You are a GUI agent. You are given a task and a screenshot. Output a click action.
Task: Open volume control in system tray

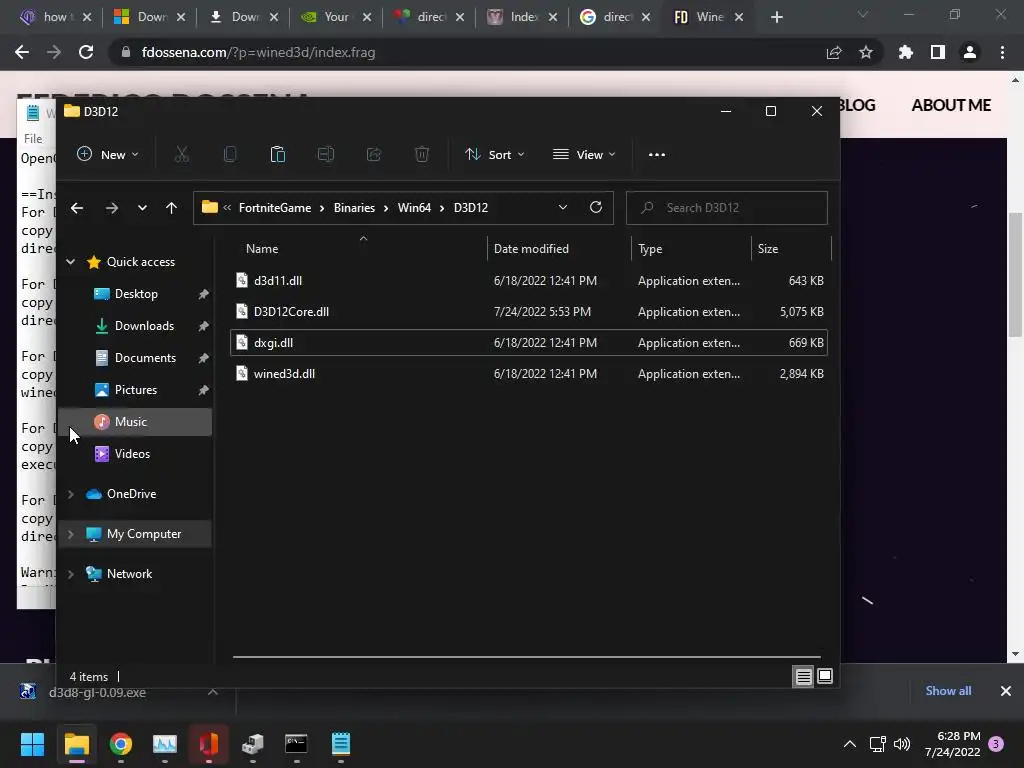pos(902,744)
